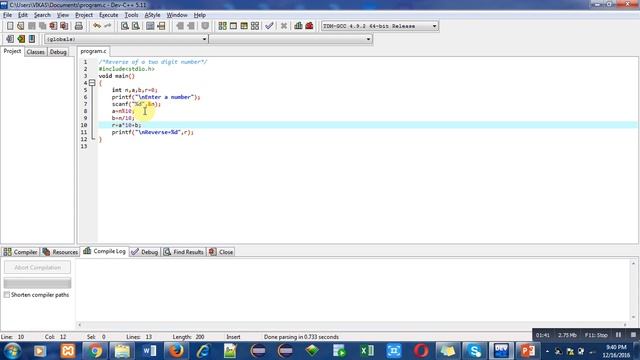This screenshot has width=640, height=360.
Task: Open Replace via second magnifier icon
Action: pos(136,26)
